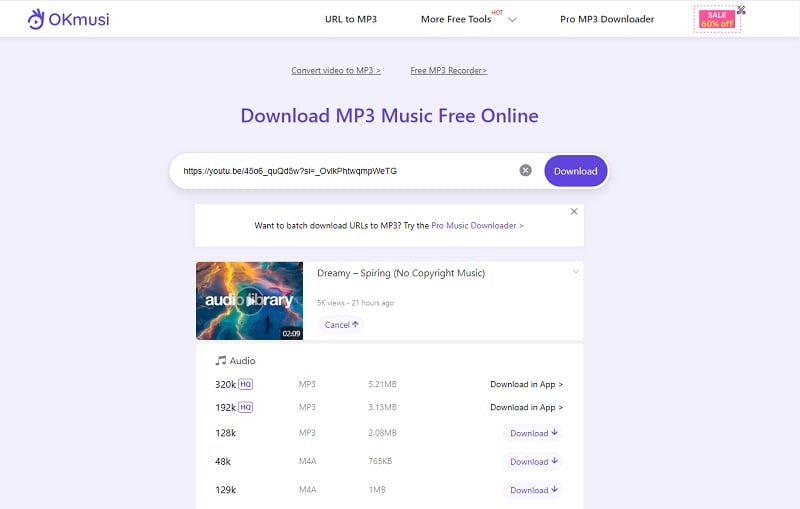The height and width of the screenshot is (509, 800).
Task: Close the batch download banner
Action: [574, 211]
